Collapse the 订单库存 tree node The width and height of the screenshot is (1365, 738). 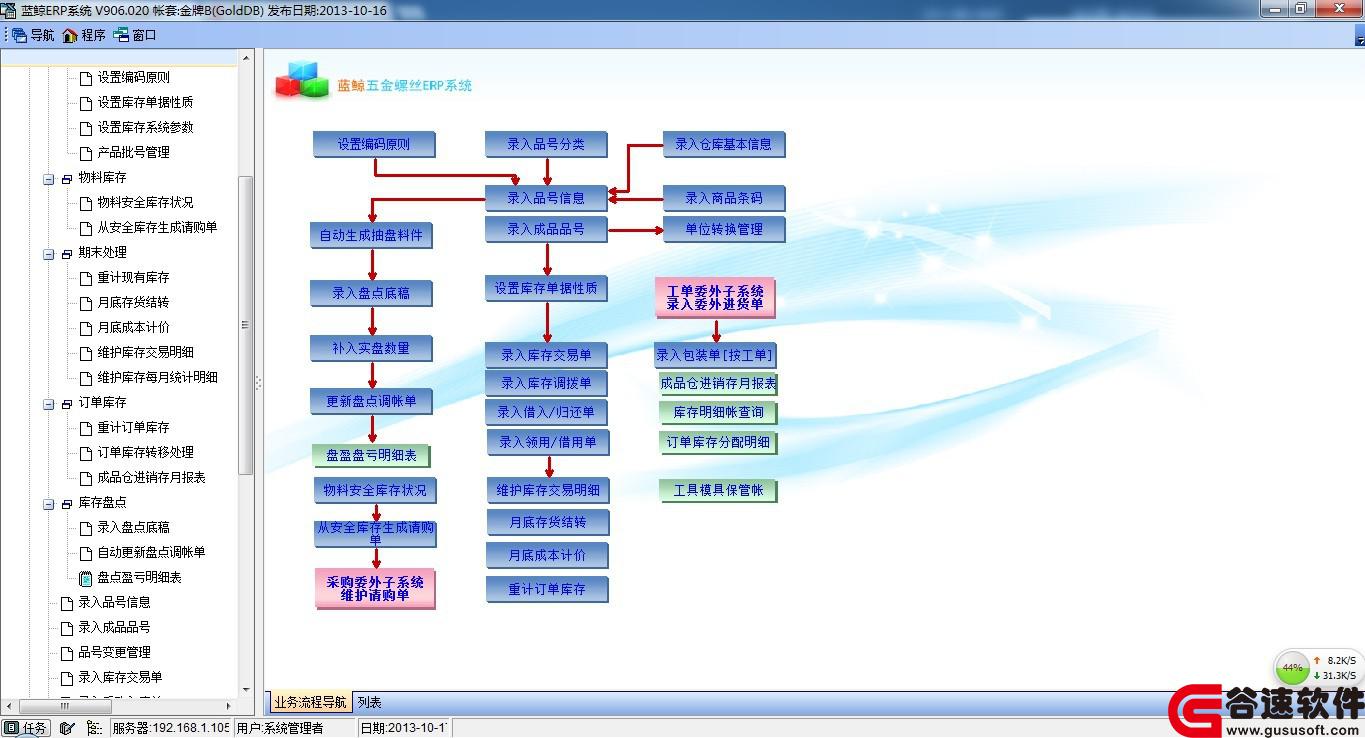pyautogui.click(x=48, y=403)
